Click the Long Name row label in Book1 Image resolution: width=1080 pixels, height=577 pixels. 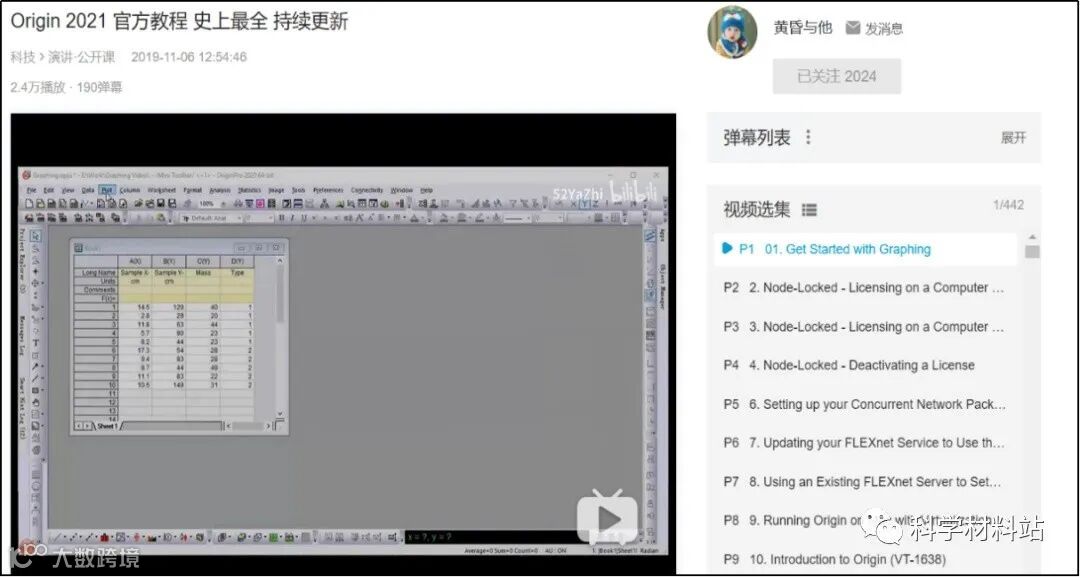96,273
